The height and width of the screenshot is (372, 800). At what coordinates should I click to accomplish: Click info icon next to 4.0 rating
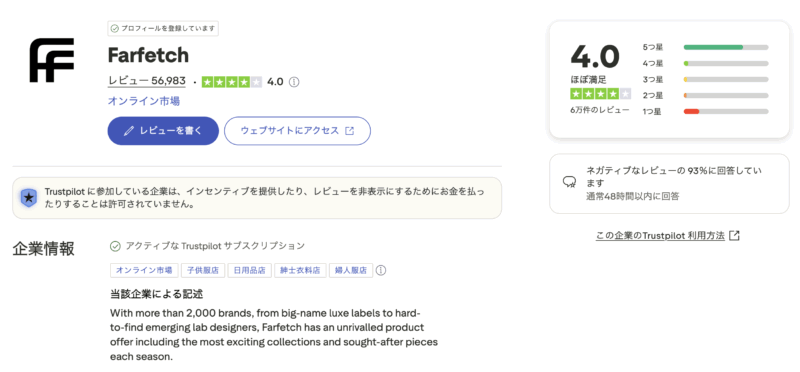tap(294, 82)
